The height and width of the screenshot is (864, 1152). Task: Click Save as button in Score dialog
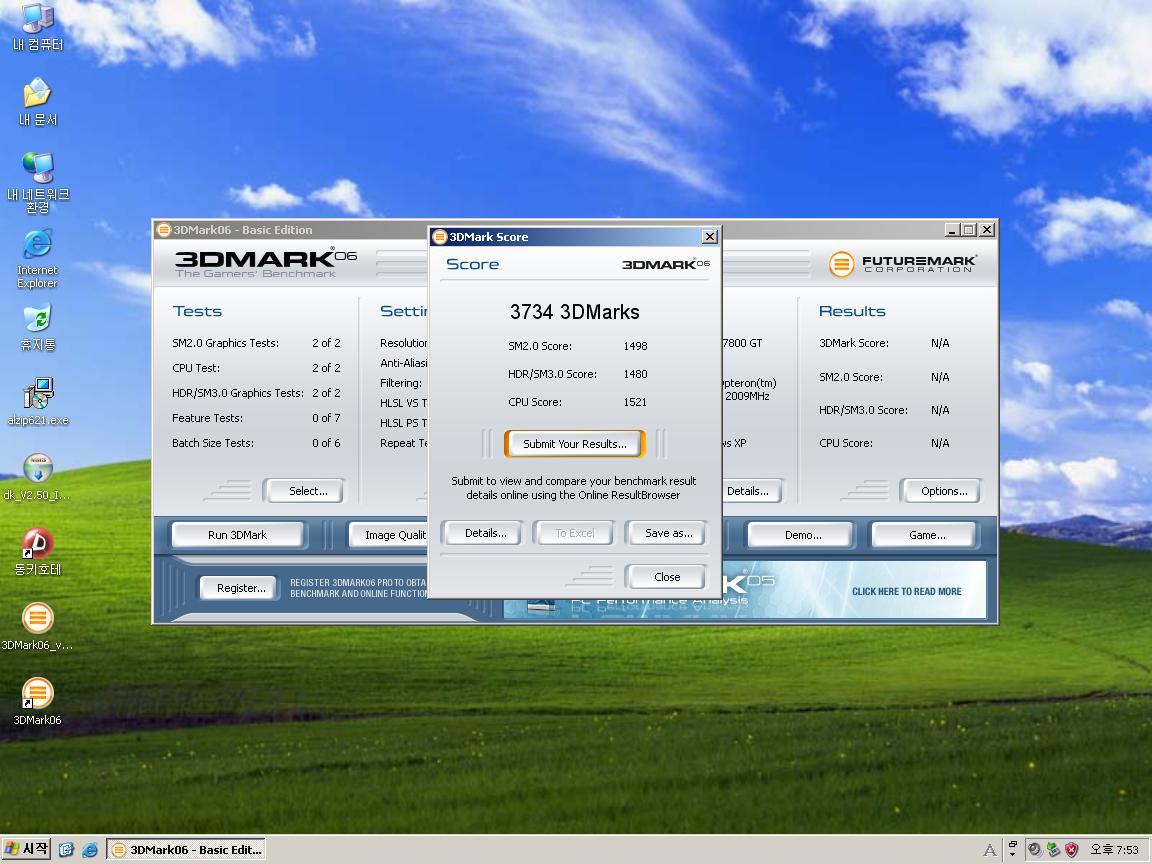click(x=668, y=533)
